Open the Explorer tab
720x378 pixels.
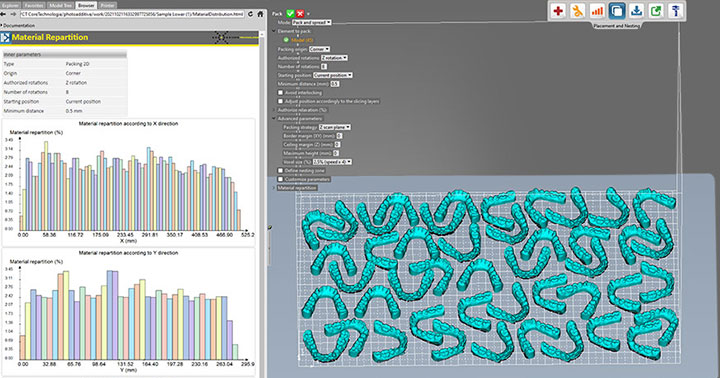click(x=10, y=6)
